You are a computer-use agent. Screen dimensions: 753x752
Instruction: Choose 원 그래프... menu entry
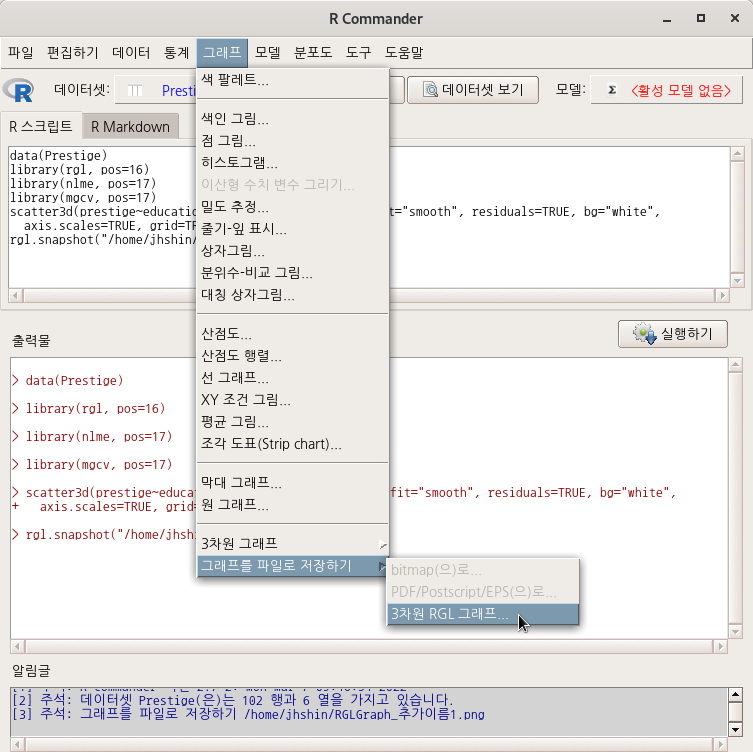coord(292,505)
